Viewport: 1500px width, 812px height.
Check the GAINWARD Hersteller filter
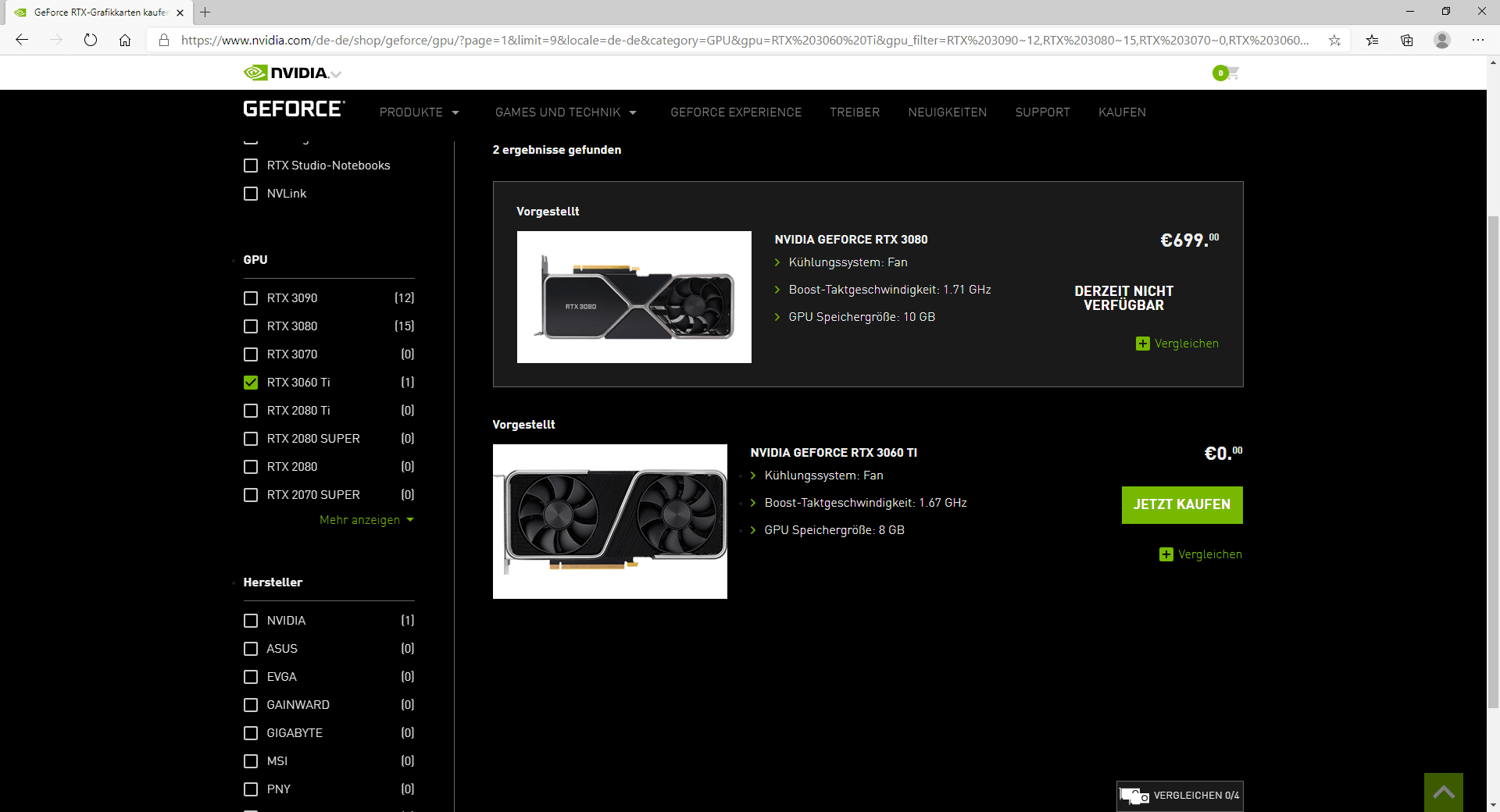point(251,705)
